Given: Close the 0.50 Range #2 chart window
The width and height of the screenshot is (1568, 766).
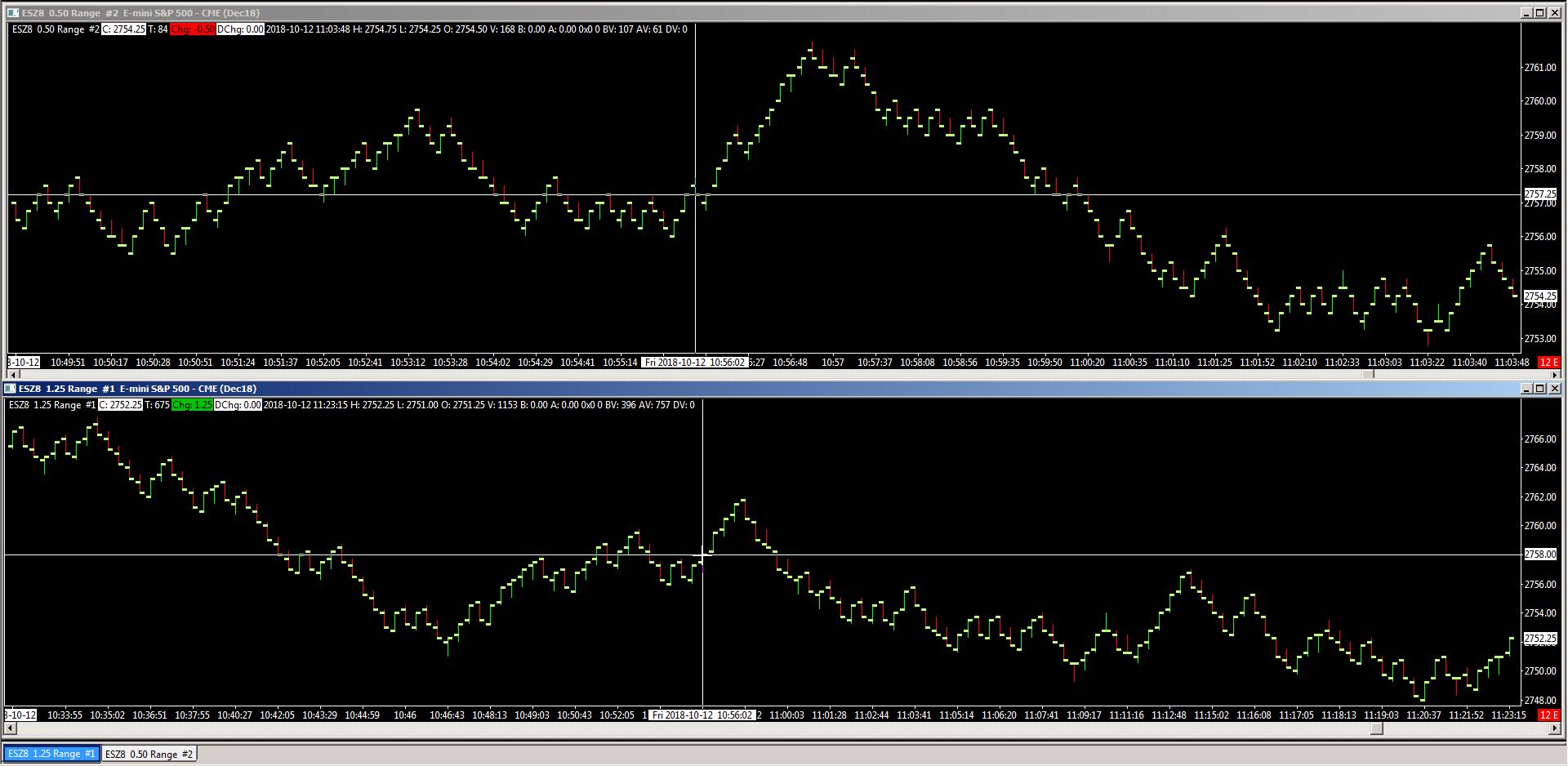Looking at the screenshot, I should click(1553, 13).
